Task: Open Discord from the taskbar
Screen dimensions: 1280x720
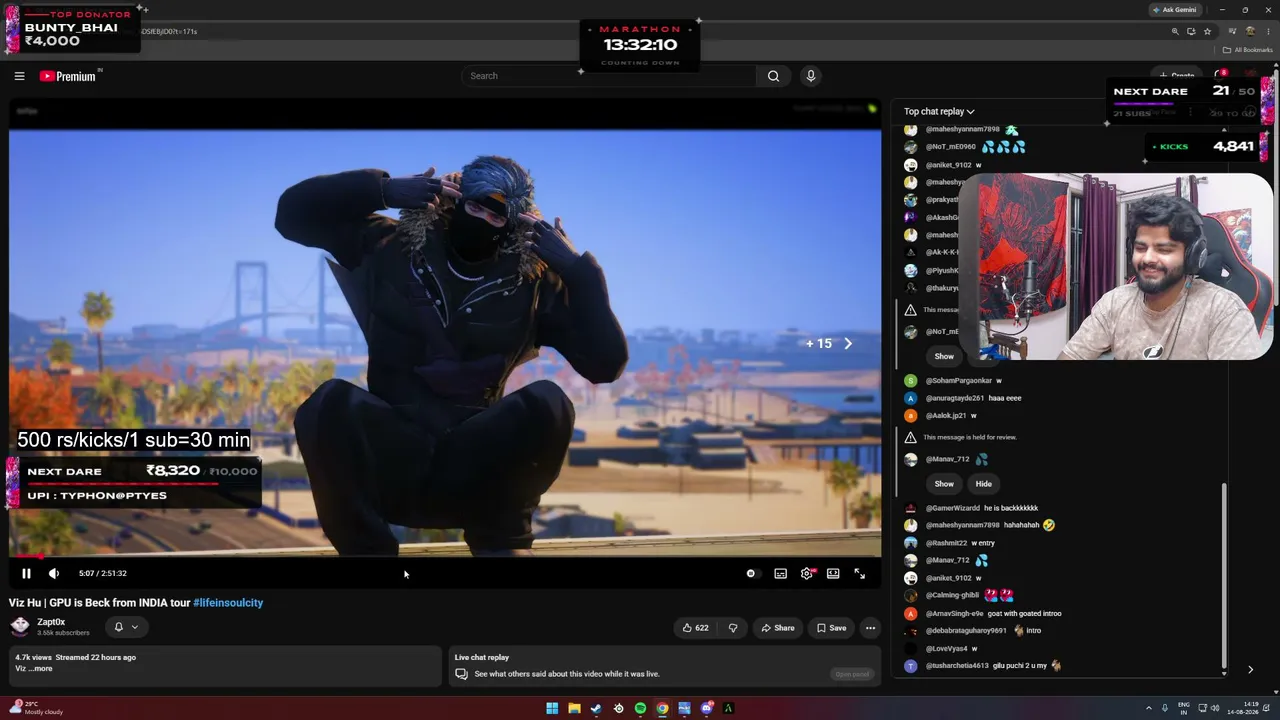Action: [x=706, y=709]
